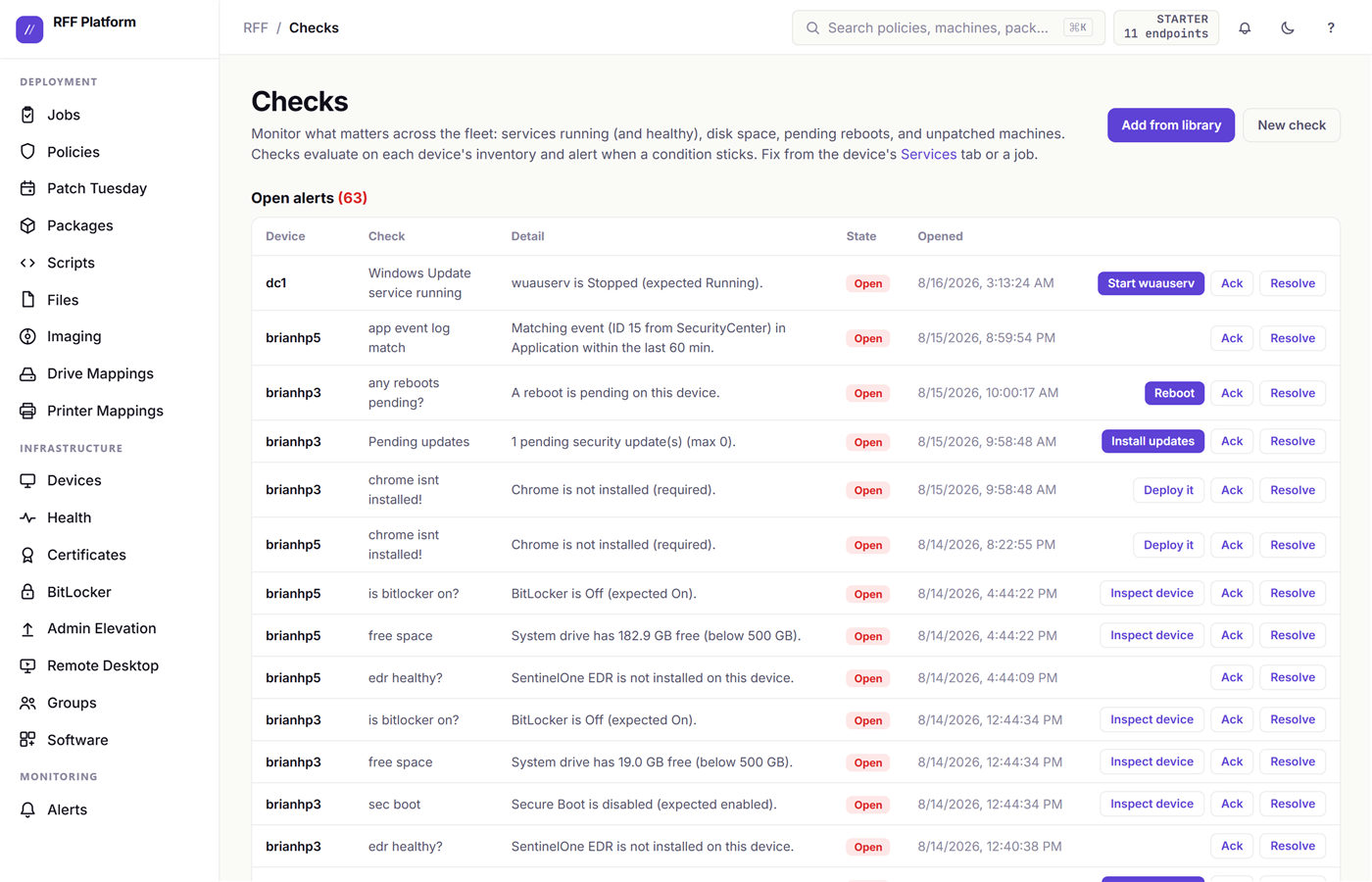Screen dimensions: 1372x882
Task: Click RFF breadcrumb link
Action: 256,27
